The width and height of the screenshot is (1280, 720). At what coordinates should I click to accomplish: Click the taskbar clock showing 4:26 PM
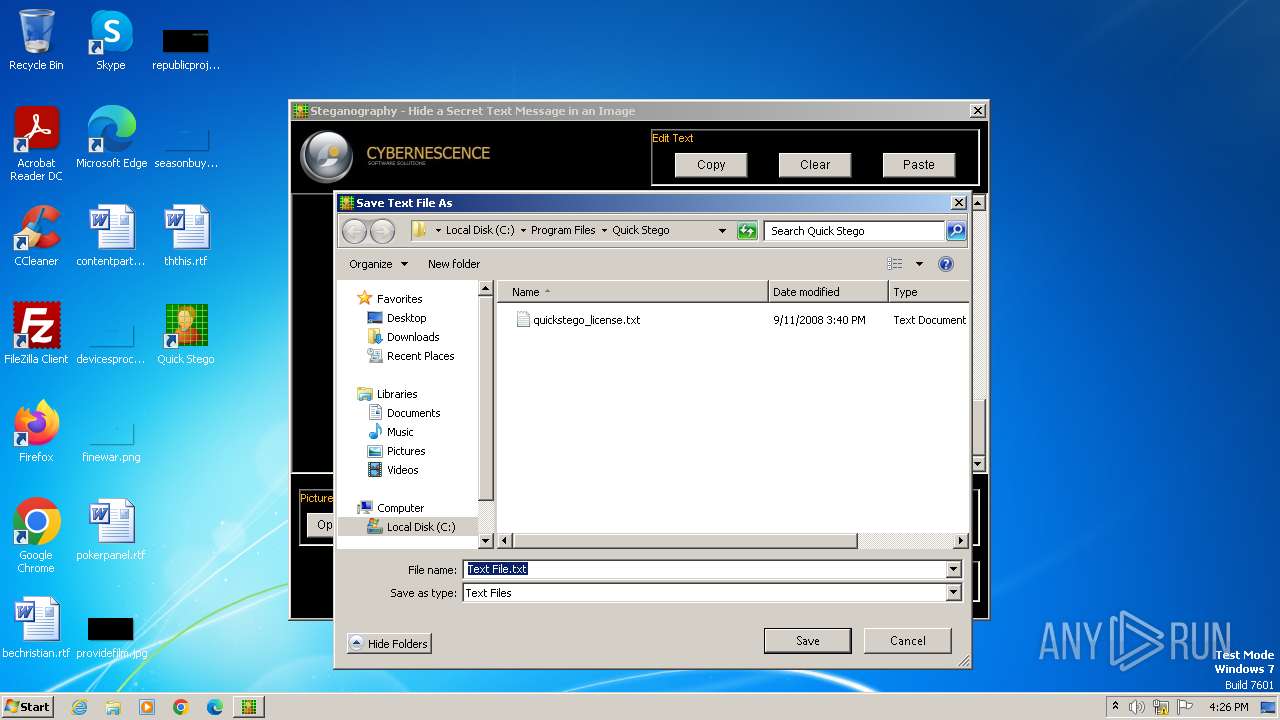(1229, 707)
